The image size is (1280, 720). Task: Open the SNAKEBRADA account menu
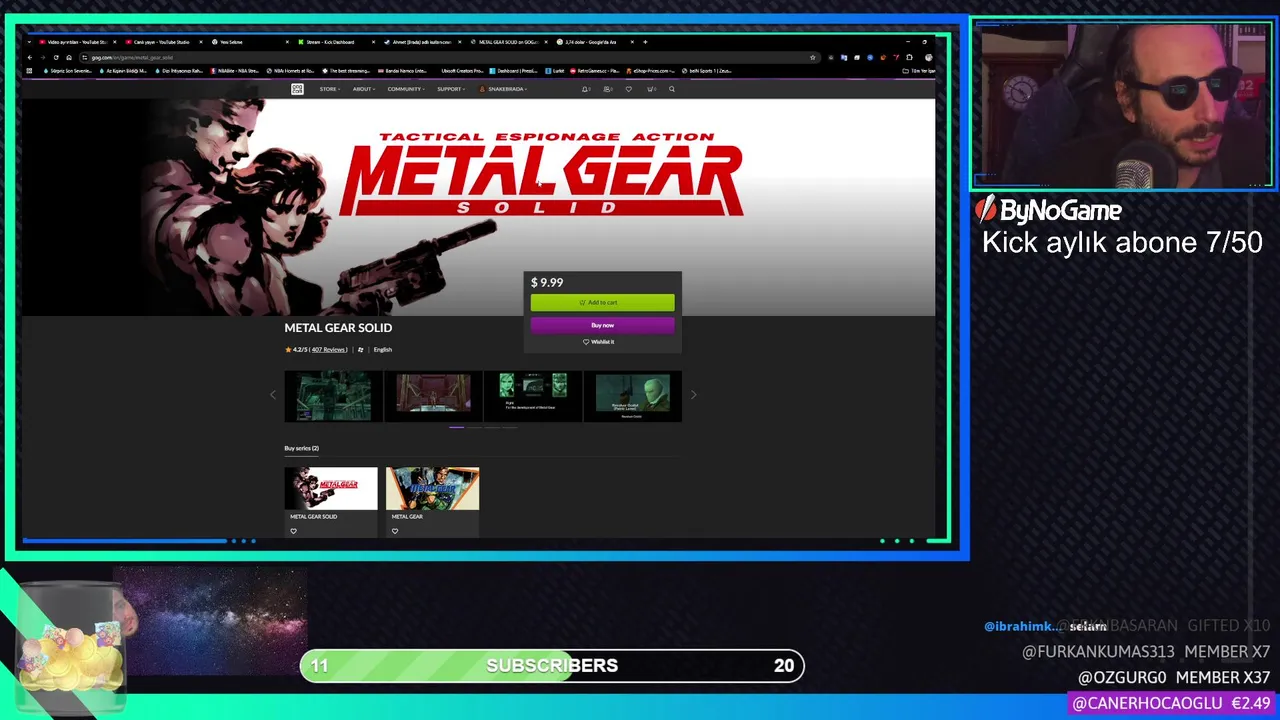tap(503, 89)
